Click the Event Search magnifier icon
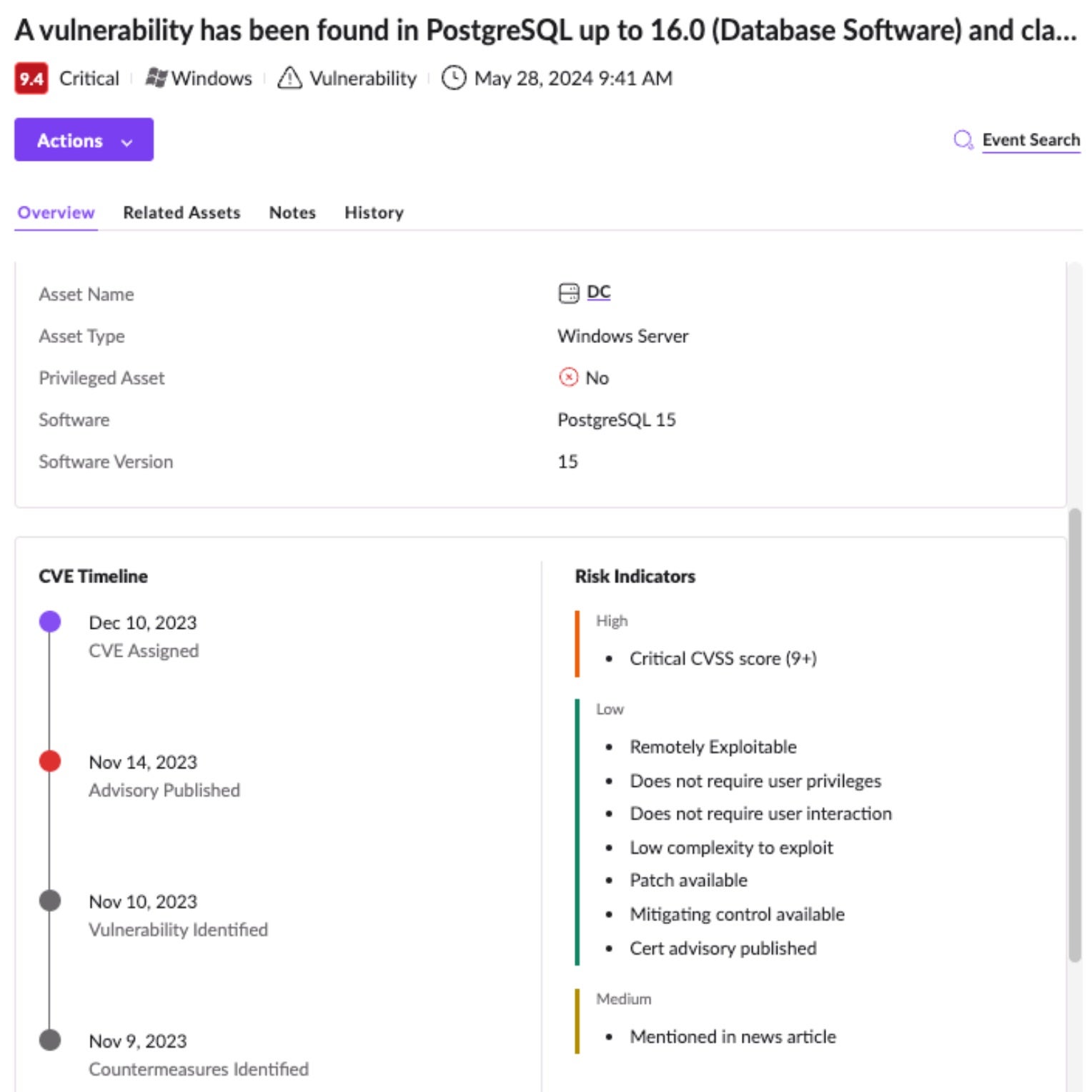The height and width of the screenshot is (1092, 1092). point(963,140)
